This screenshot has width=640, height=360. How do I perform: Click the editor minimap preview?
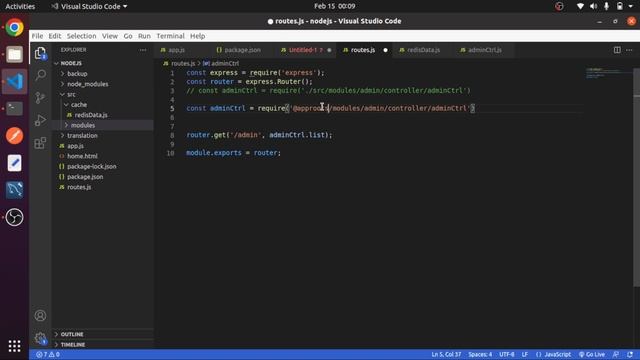coord(608,73)
